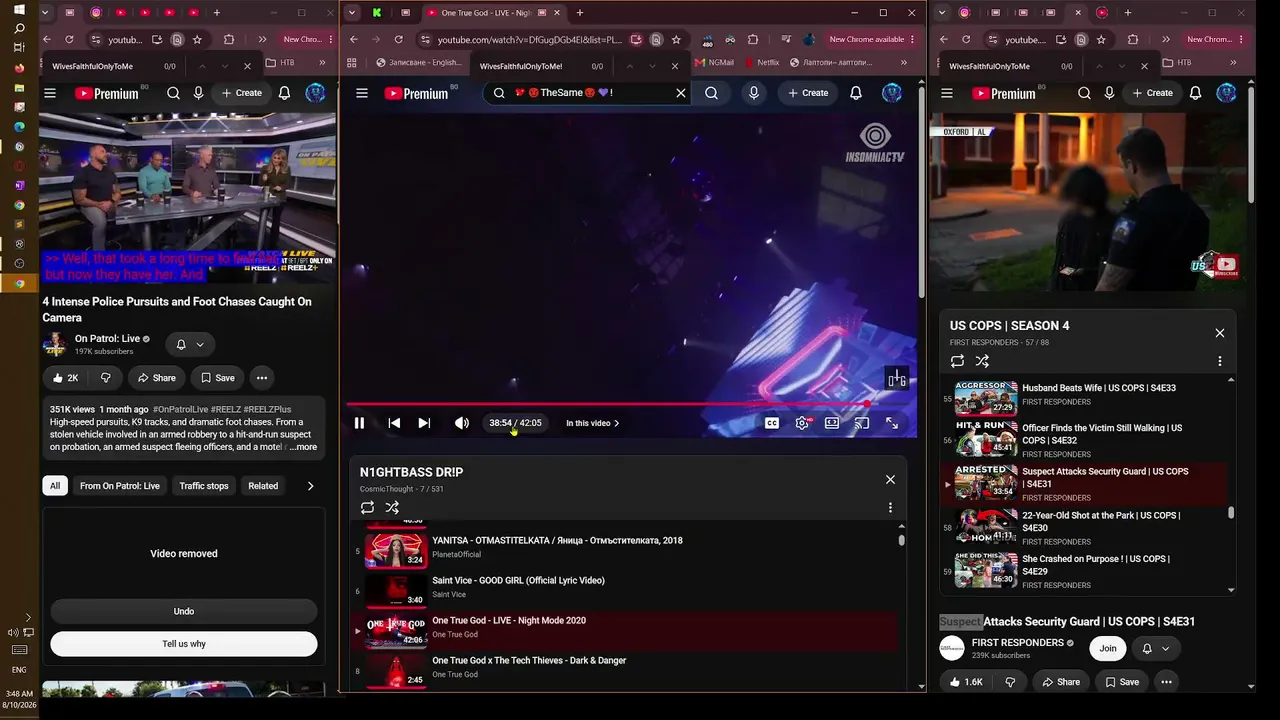Share the On Patrol: Live video

coord(156,378)
